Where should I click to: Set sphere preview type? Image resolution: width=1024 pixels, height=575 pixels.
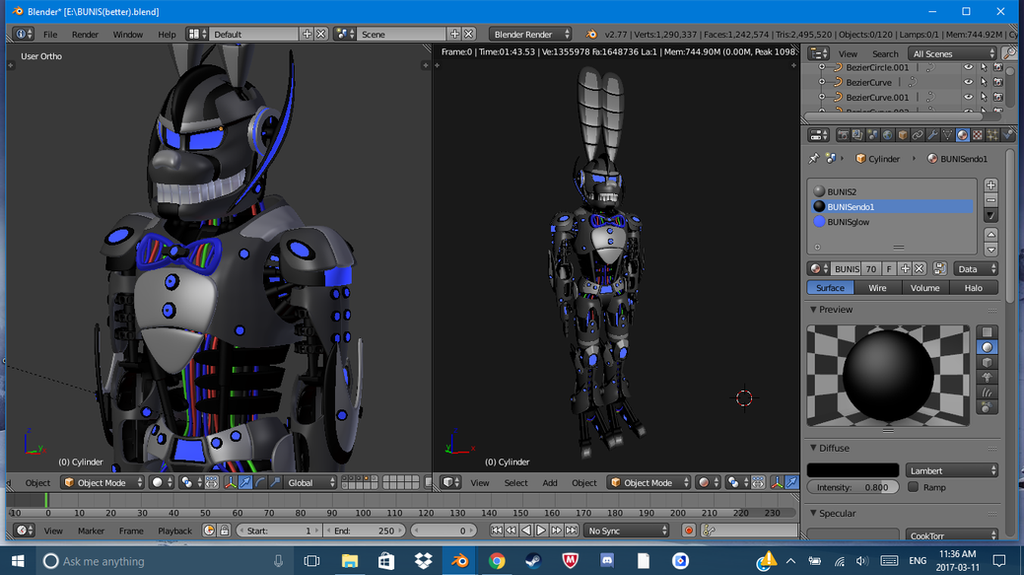(x=987, y=347)
